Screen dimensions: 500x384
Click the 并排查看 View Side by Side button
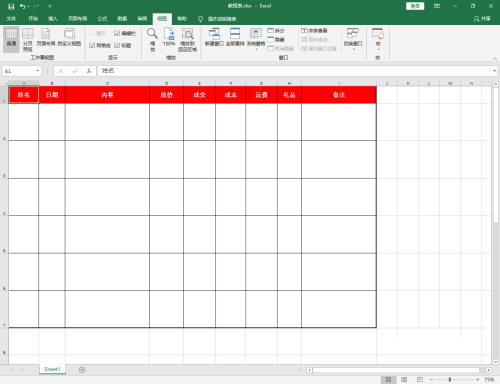coord(314,31)
